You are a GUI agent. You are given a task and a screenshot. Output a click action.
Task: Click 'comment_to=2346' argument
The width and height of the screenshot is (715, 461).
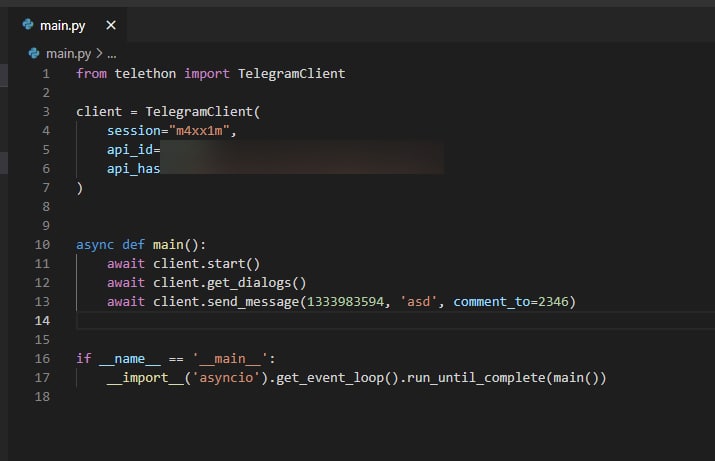click(511, 302)
